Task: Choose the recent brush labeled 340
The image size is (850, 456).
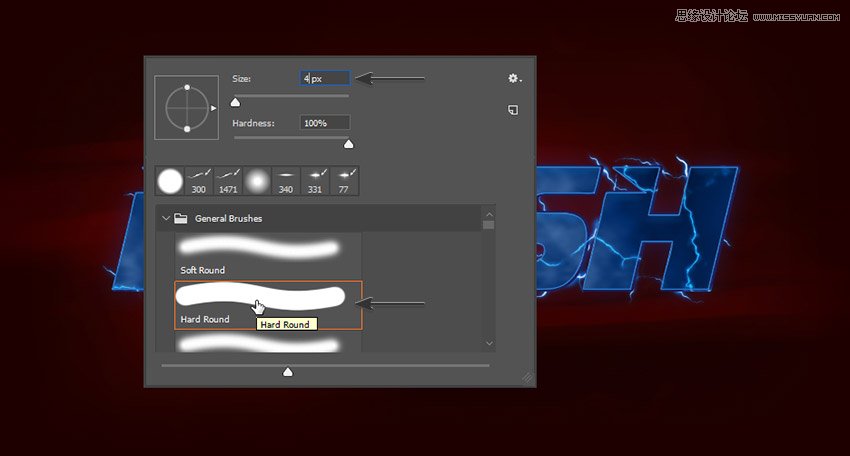Action: (286, 181)
